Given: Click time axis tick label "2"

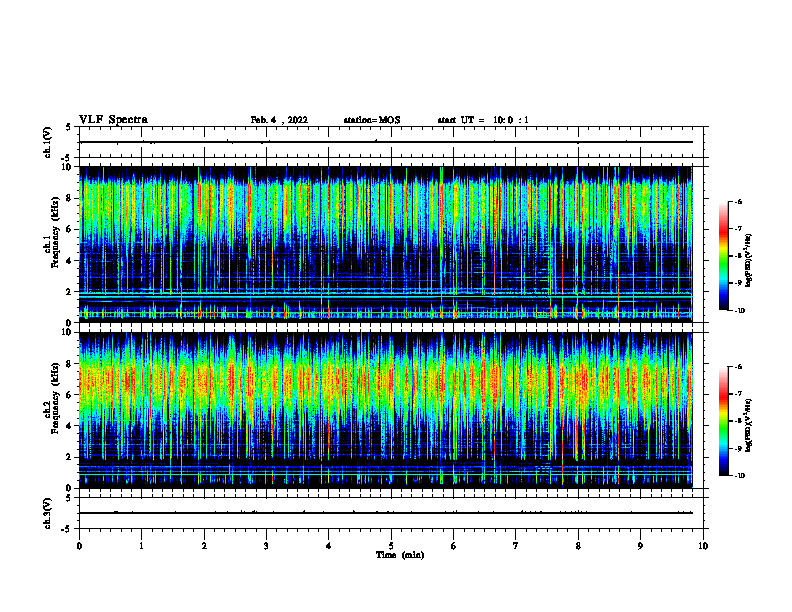Looking at the screenshot, I should tap(204, 546).
